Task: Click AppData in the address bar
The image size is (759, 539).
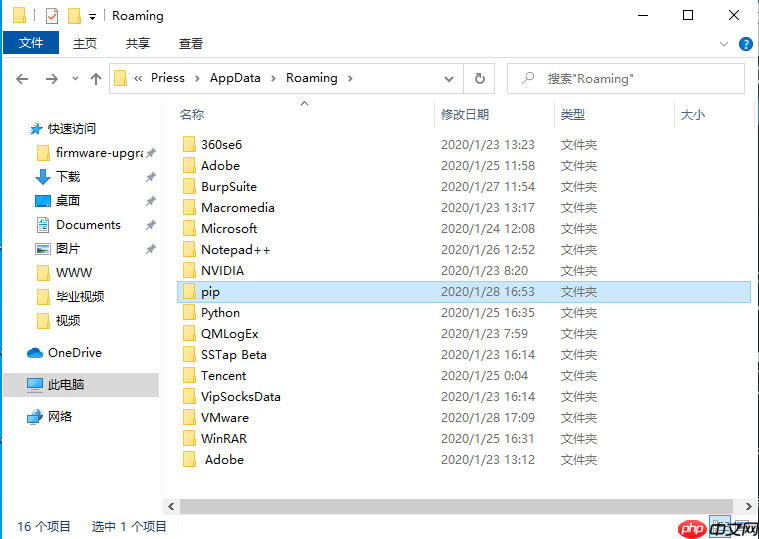Action: point(235,78)
